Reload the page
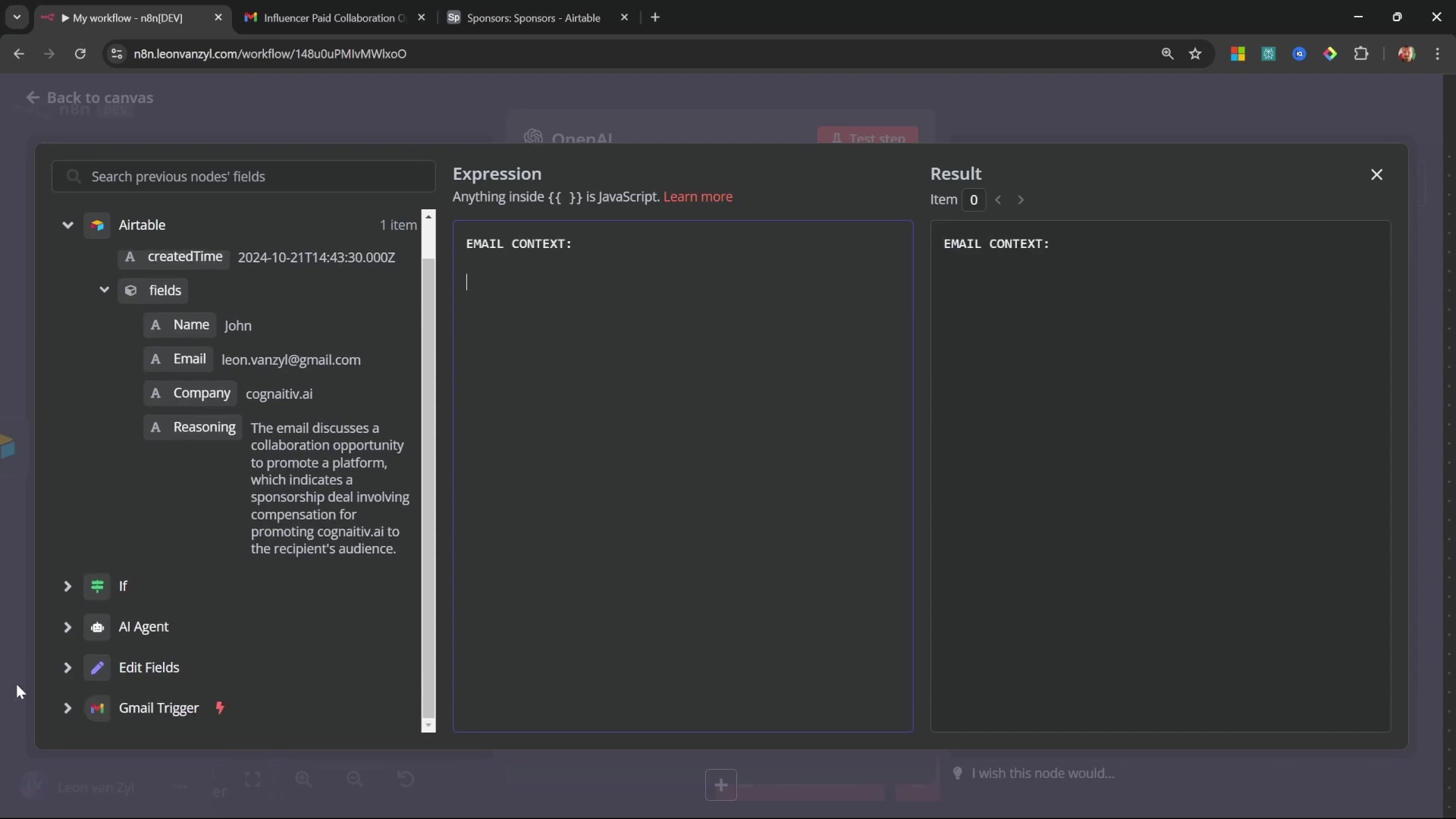Screen dimensions: 1456x819 pos(80,54)
